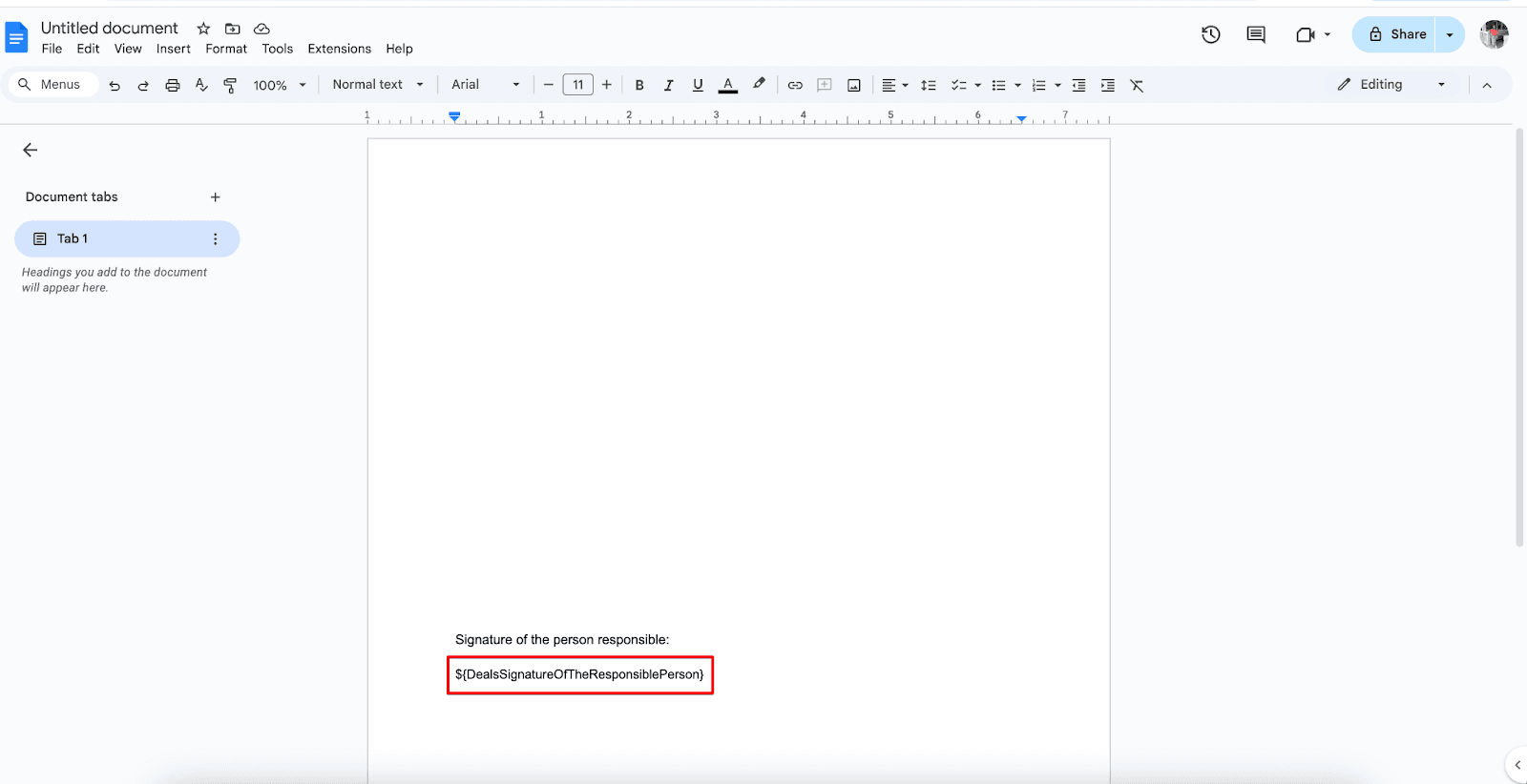Click the Print icon
This screenshot has height=784, width=1527.
click(172, 85)
